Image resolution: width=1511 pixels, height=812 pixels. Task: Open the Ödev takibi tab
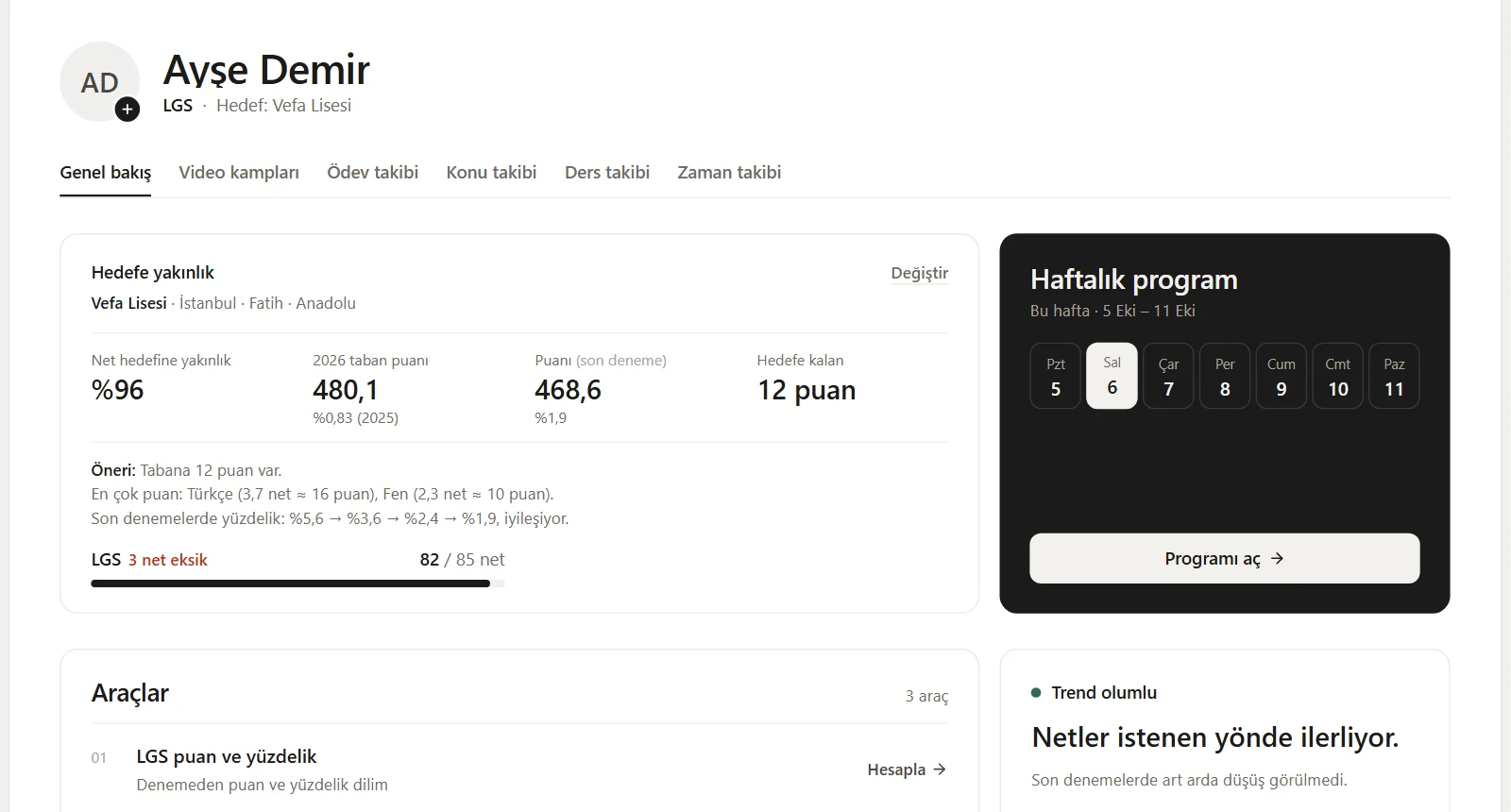tap(373, 172)
